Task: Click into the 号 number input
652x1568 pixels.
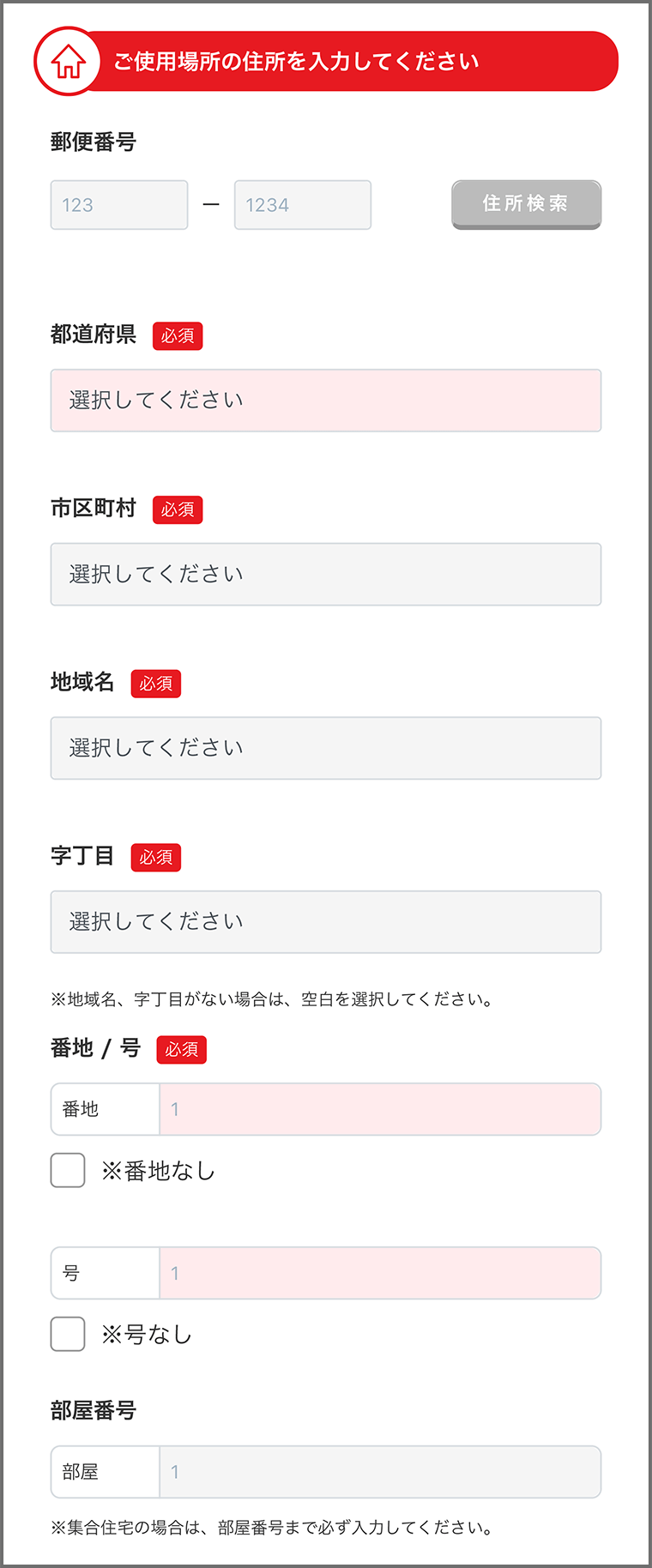Action: click(380, 1273)
